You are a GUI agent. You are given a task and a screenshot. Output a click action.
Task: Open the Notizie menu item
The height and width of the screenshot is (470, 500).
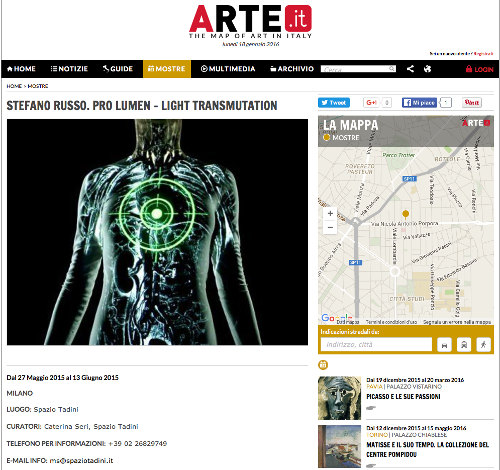click(69, 69)
